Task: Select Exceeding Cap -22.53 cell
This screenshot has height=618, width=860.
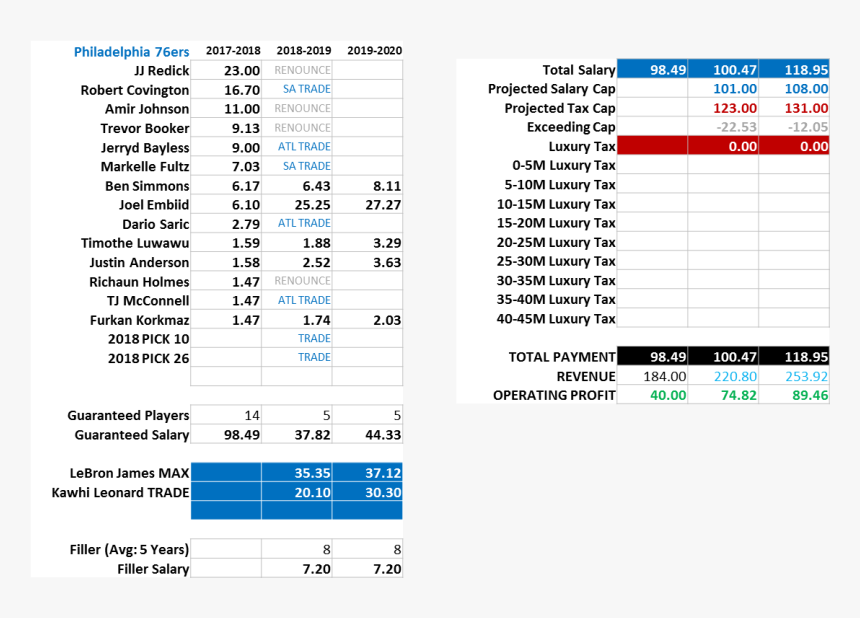Action: click(x=723, y=127)
